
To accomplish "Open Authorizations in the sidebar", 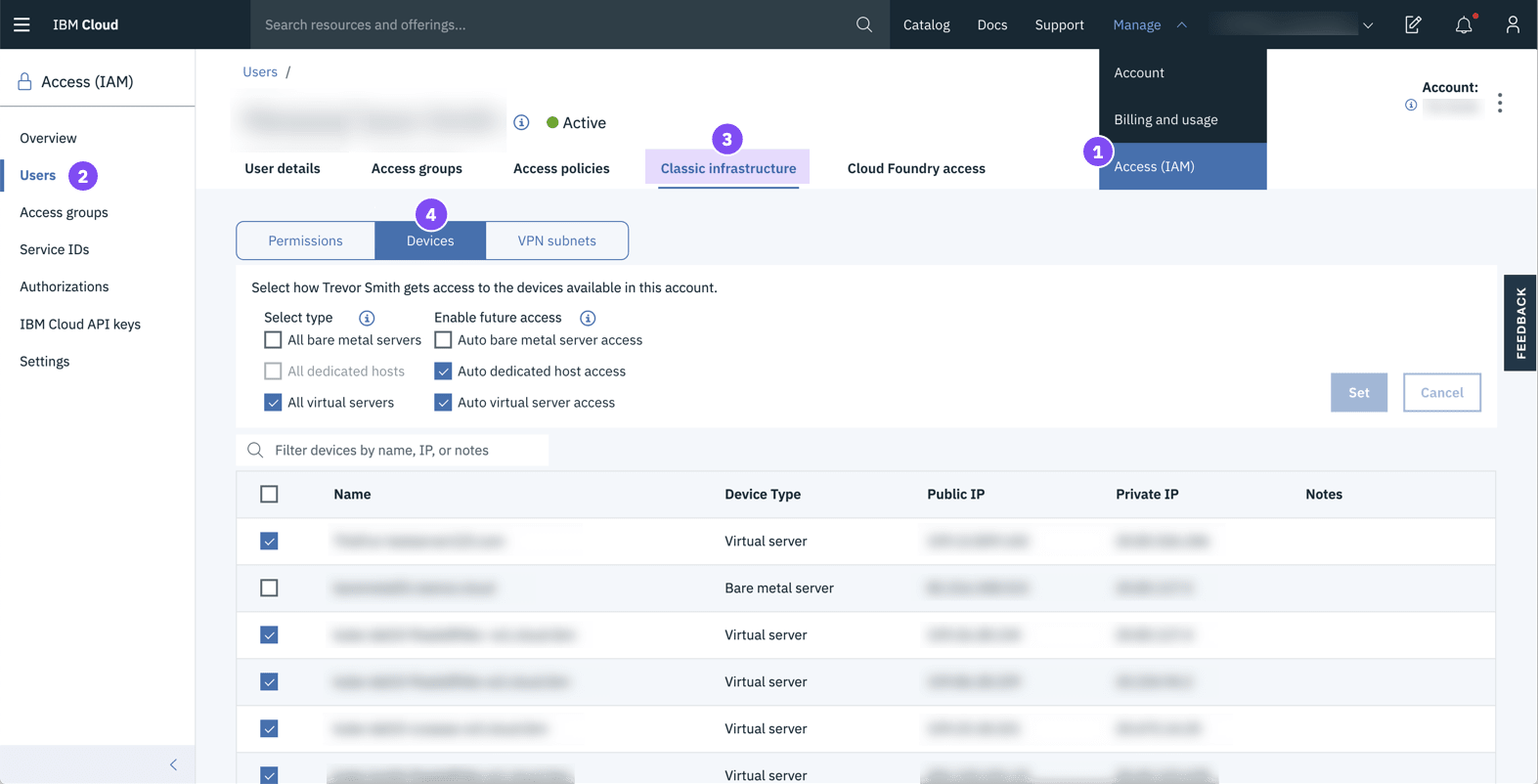I will [64, 286].
